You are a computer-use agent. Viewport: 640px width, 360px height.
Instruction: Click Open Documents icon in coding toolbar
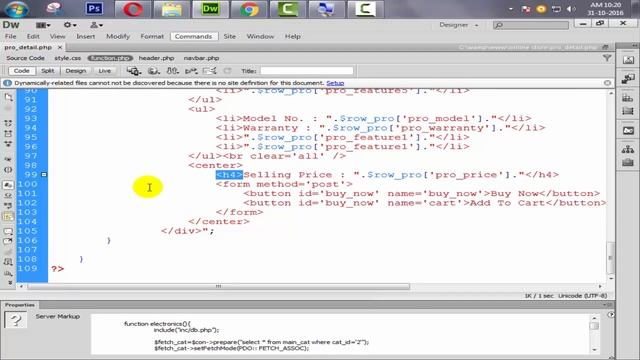8,98
